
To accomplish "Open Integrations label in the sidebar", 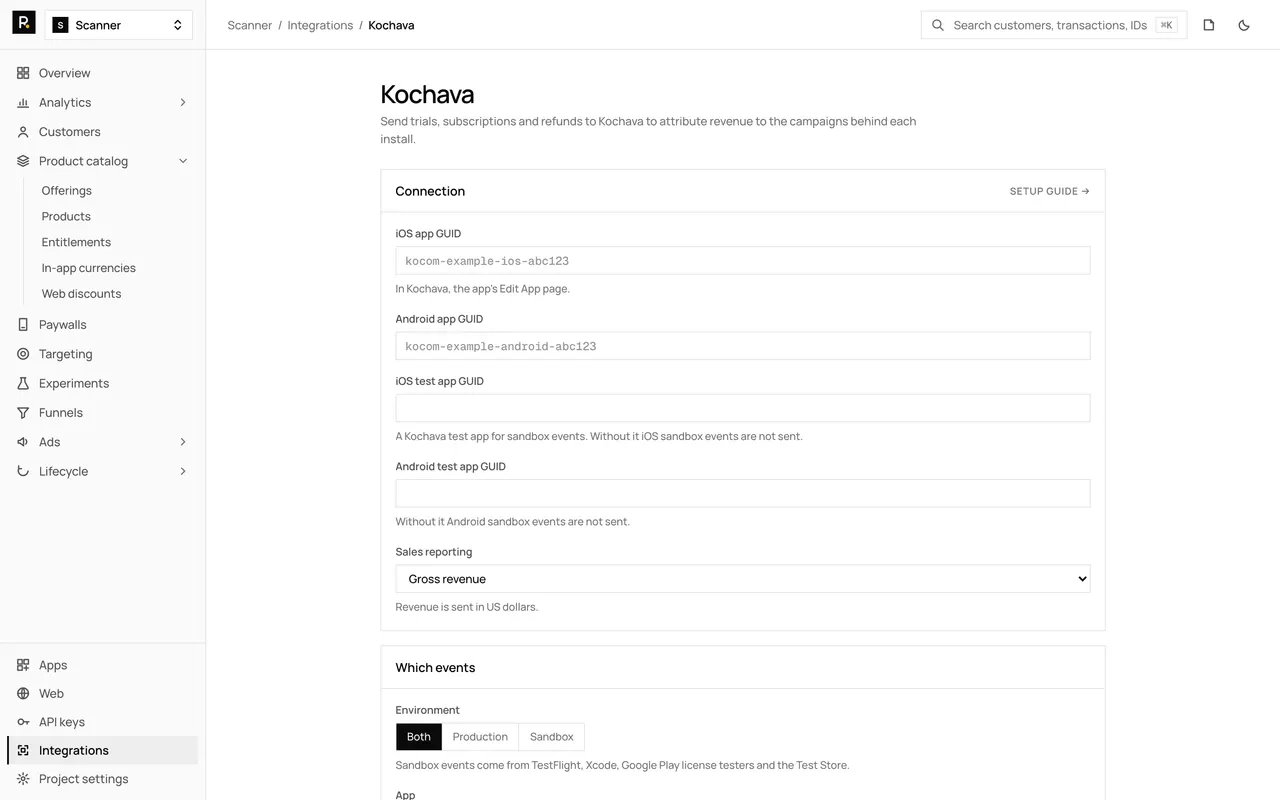I will pos(74,751).
